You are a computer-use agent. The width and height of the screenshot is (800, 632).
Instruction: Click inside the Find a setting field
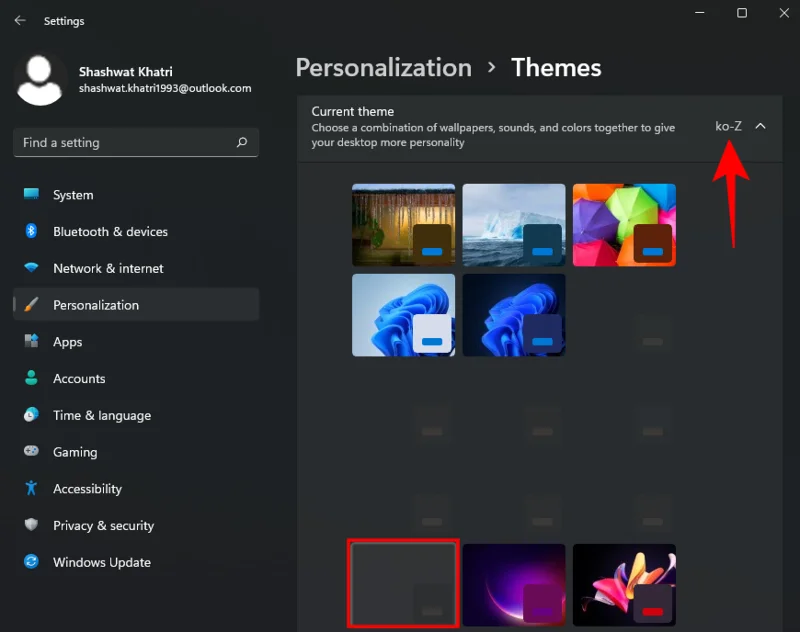pos(120,143)
